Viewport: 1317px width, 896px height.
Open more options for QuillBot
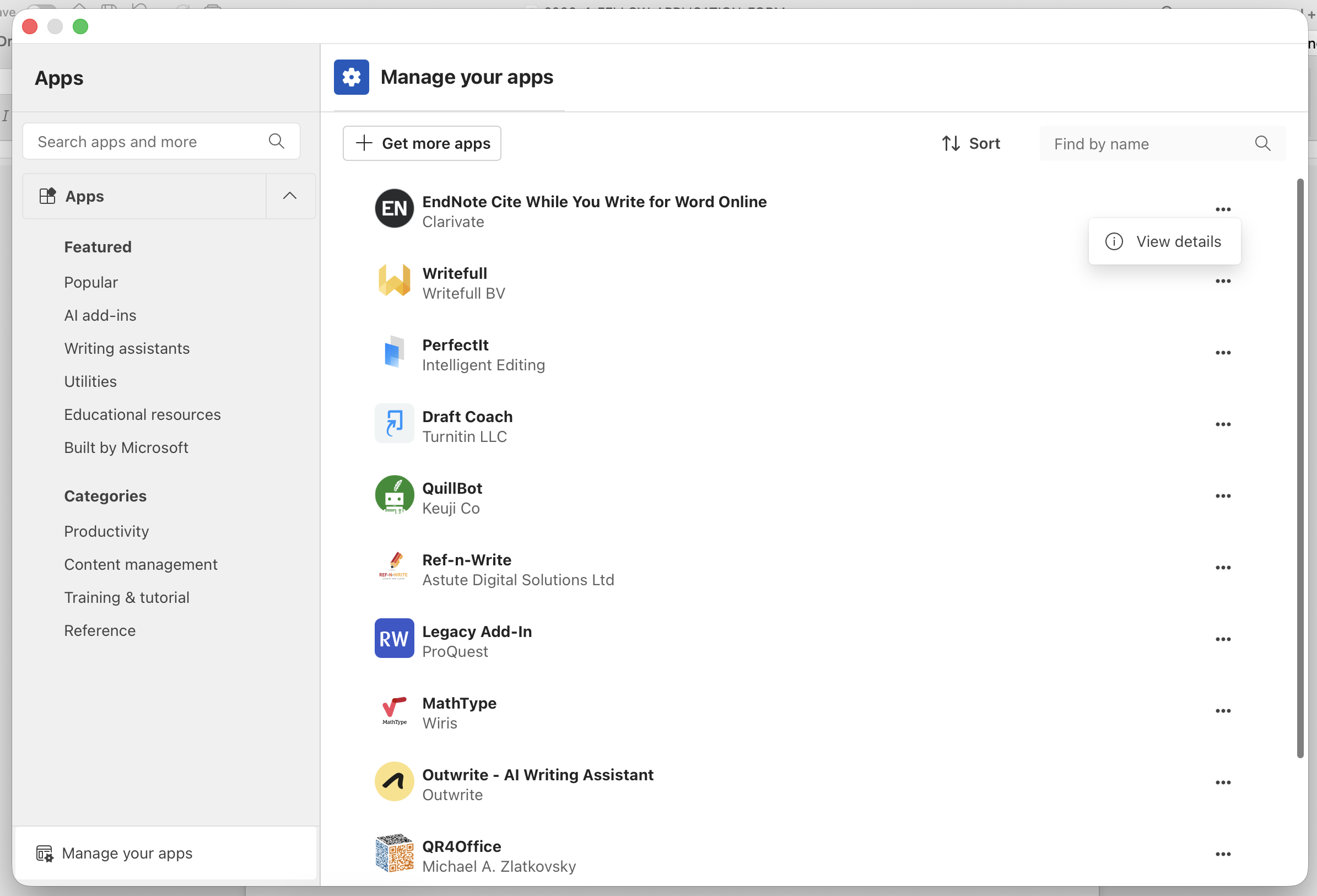1223,496
